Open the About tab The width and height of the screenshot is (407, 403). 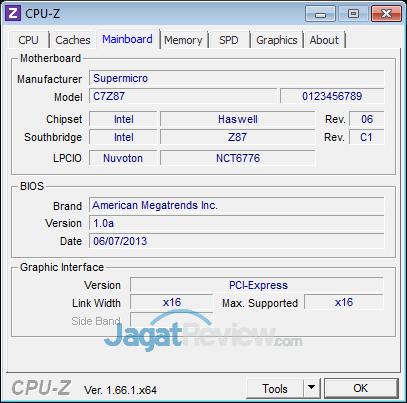(324, 40)
